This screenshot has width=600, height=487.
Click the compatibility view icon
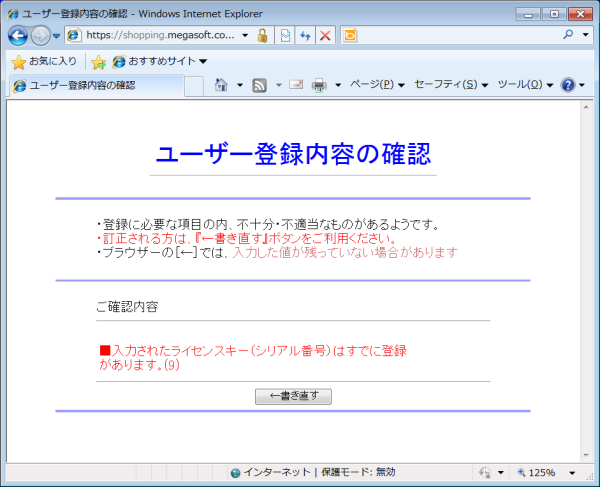pyautogui.click(x=284, y=35)
